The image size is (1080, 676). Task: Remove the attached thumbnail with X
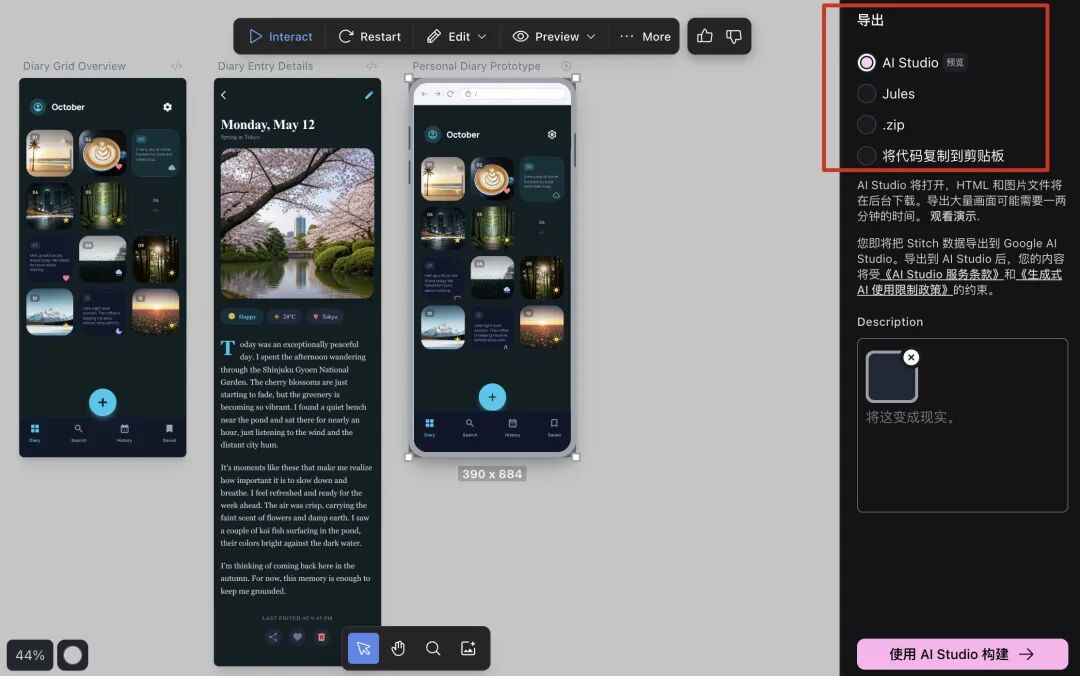pos(911,357)
